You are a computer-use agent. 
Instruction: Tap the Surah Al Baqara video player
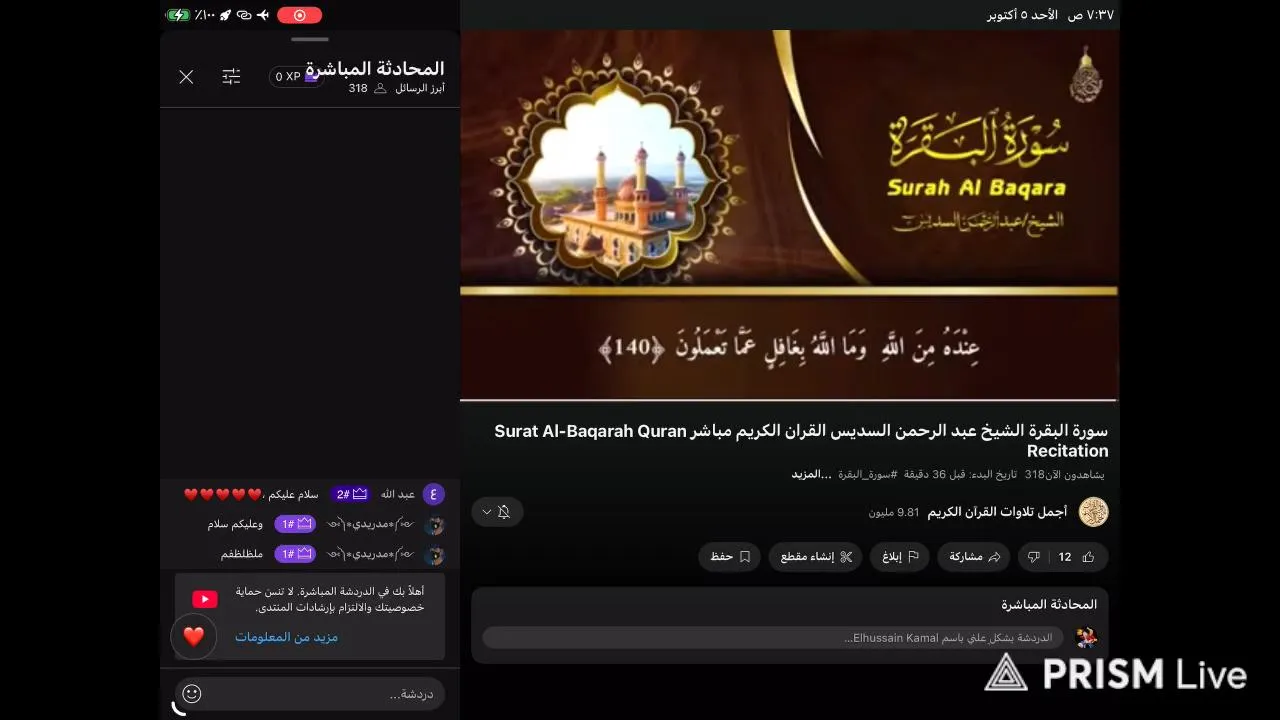click(x=789, y=215)
